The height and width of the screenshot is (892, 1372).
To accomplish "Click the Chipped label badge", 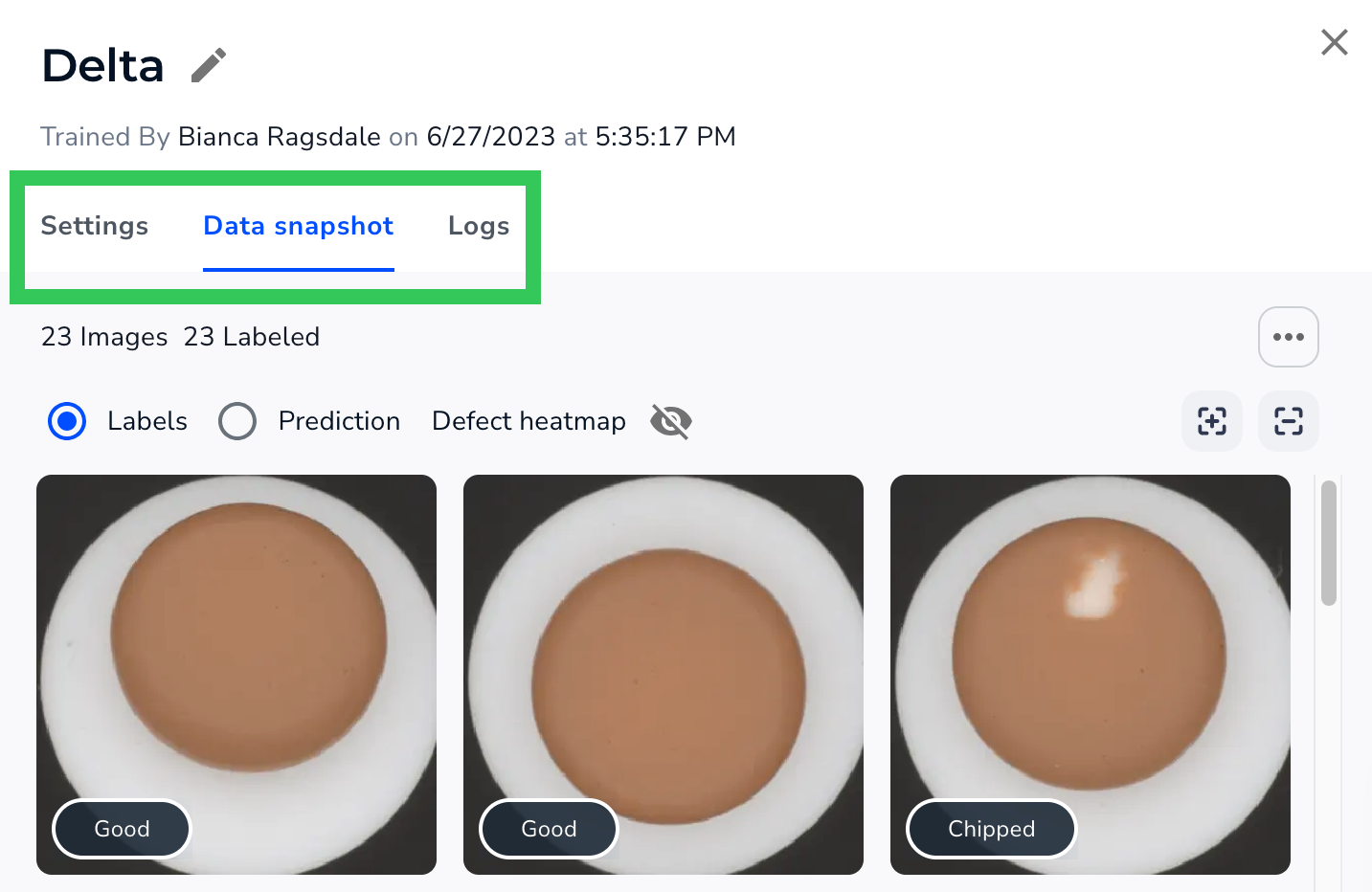I will click(991, 829).
